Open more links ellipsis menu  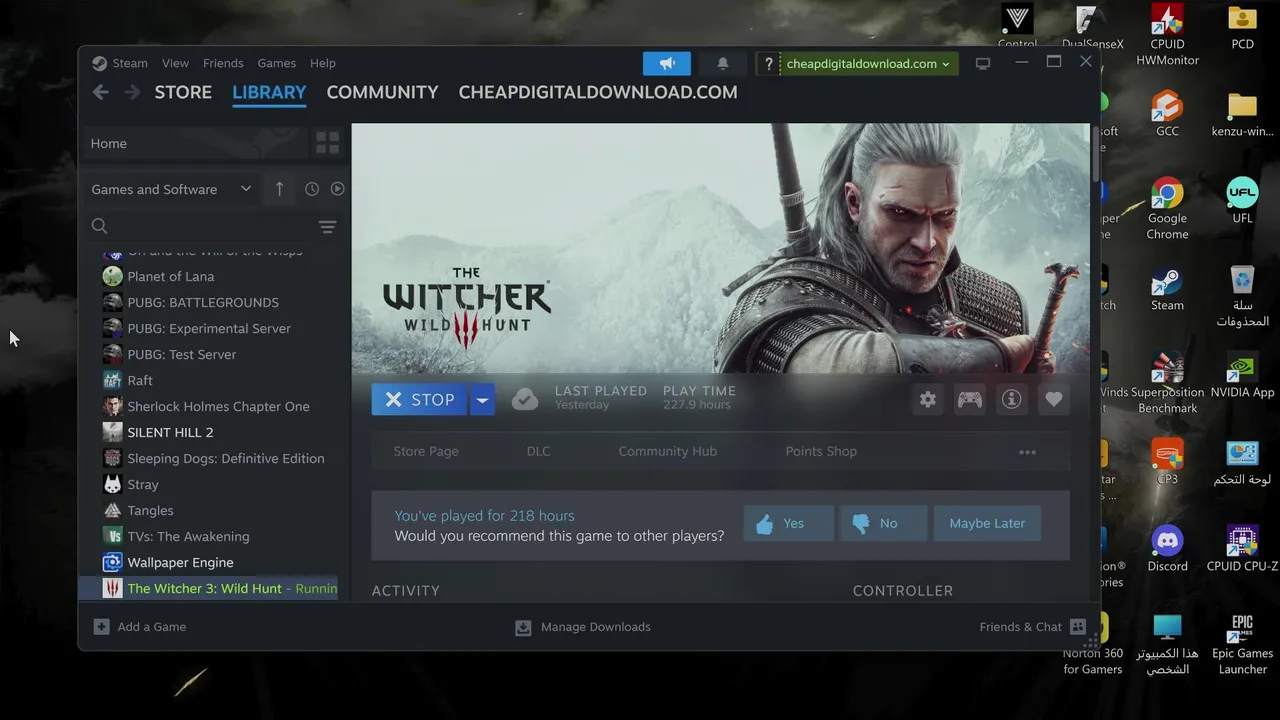click(1027, 452)
